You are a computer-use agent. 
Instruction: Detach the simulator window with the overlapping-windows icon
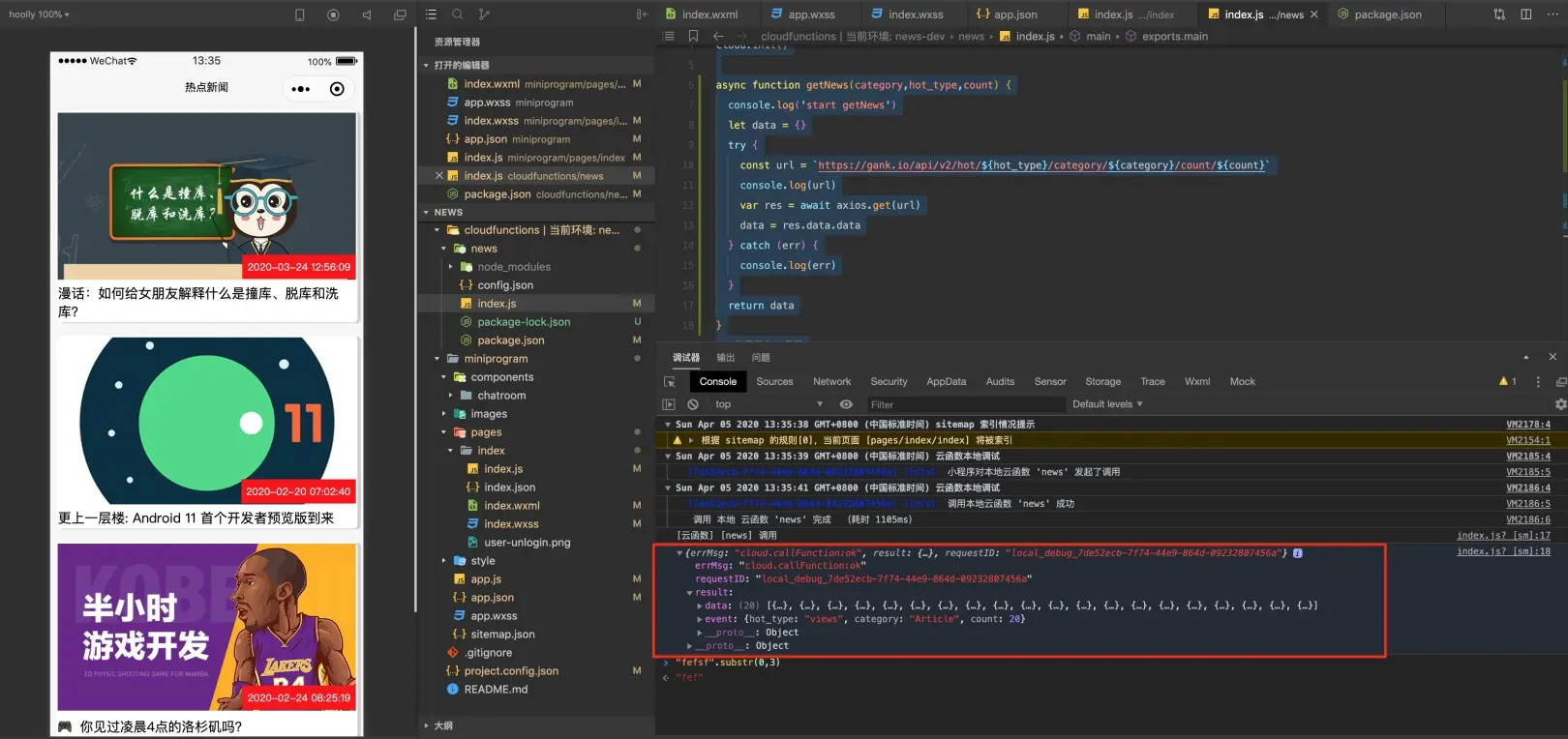pyautogui.click(x=400, y=15)
